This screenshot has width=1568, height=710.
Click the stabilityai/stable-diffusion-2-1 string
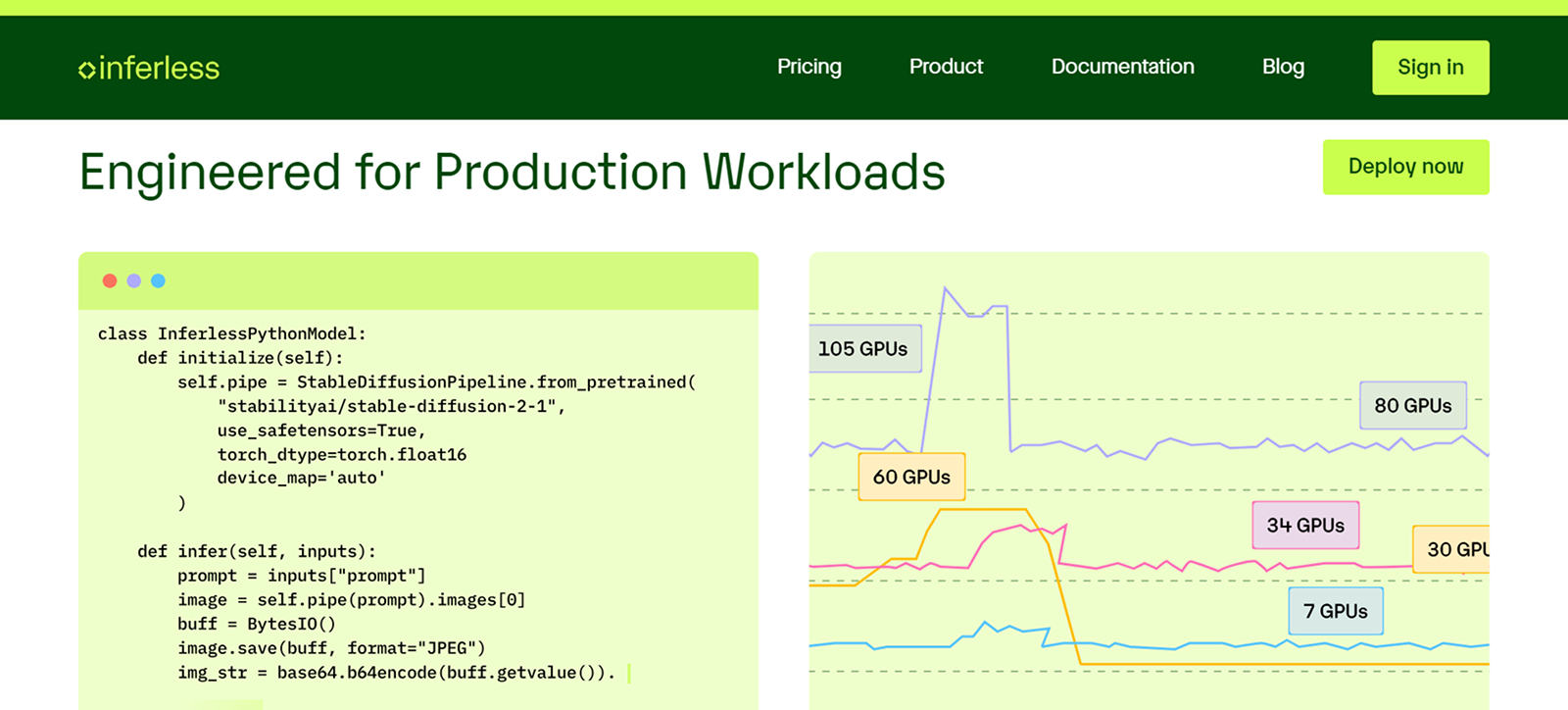point(391,406)
